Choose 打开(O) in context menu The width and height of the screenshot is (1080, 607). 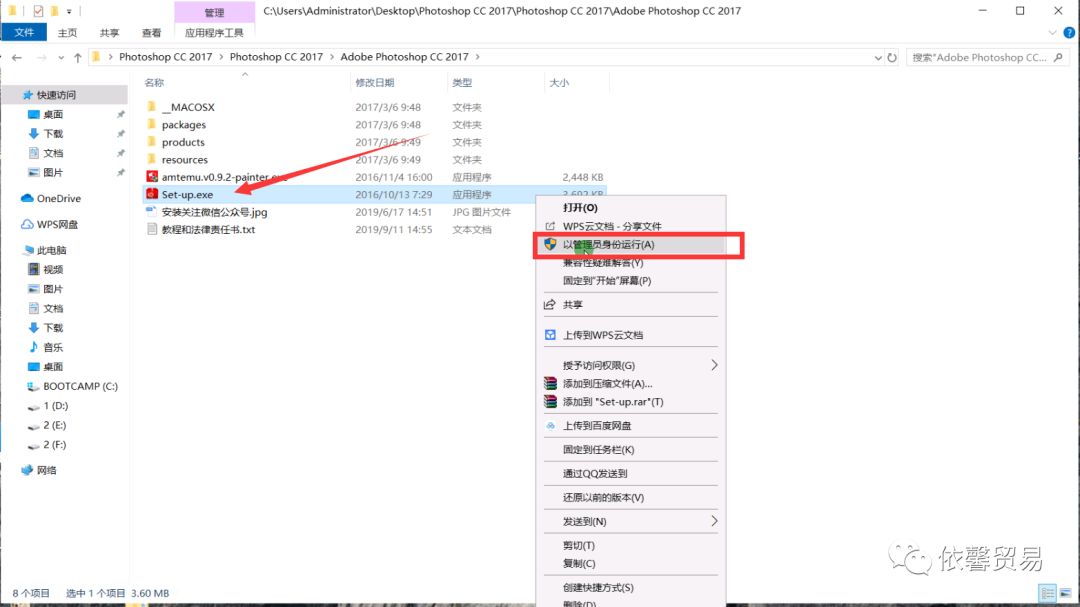(580, 207)
